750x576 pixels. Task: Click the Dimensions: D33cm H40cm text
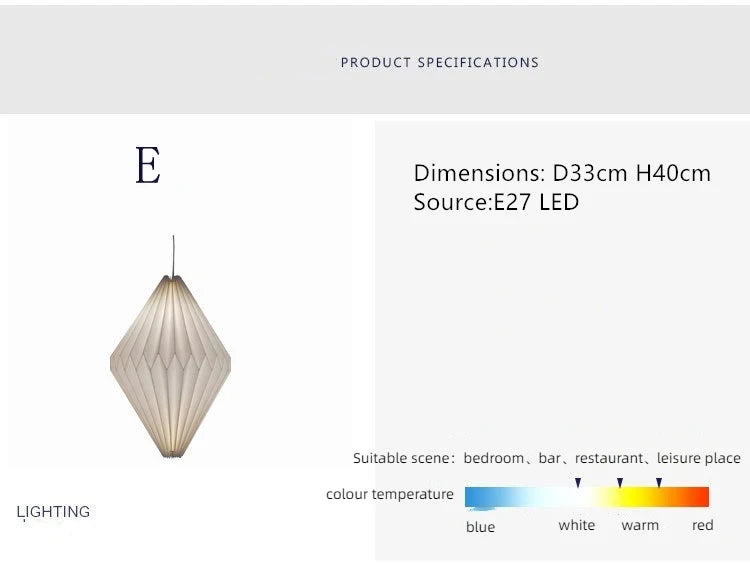562,173
